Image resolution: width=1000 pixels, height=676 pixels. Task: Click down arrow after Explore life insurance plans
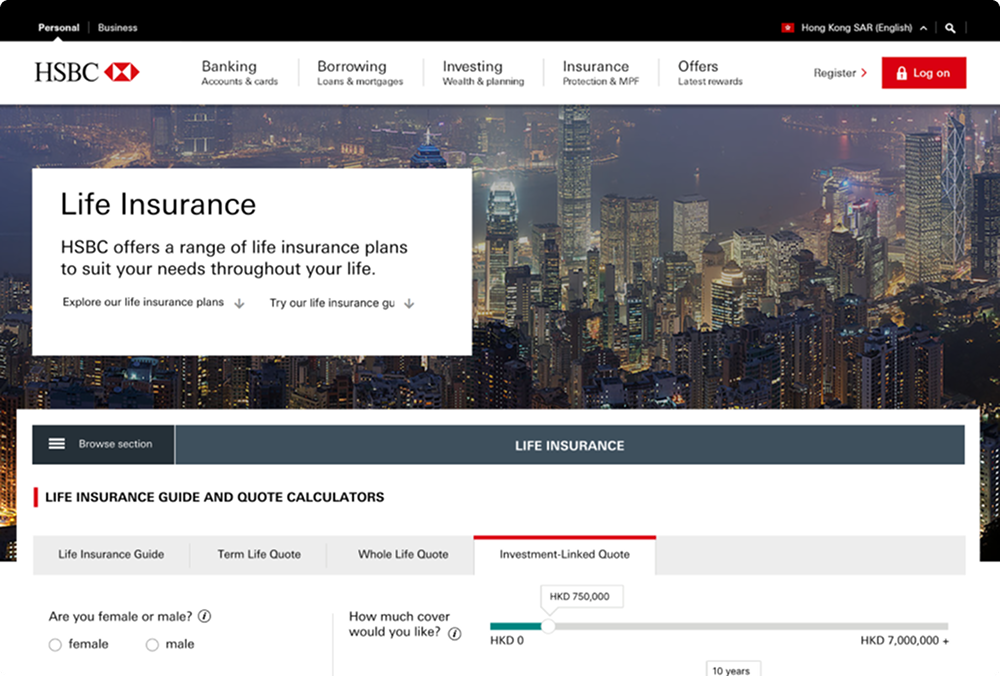tap(239, 303)
